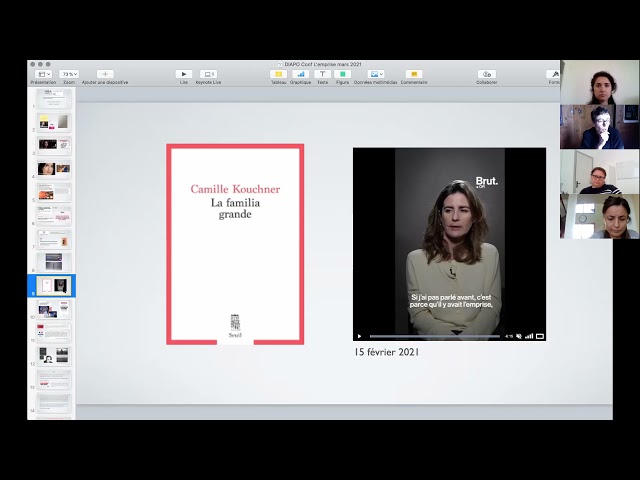This screenshot has width=640, height=480.
Task: Click the Collaborer icon
Action: click(x=487, y=74)
